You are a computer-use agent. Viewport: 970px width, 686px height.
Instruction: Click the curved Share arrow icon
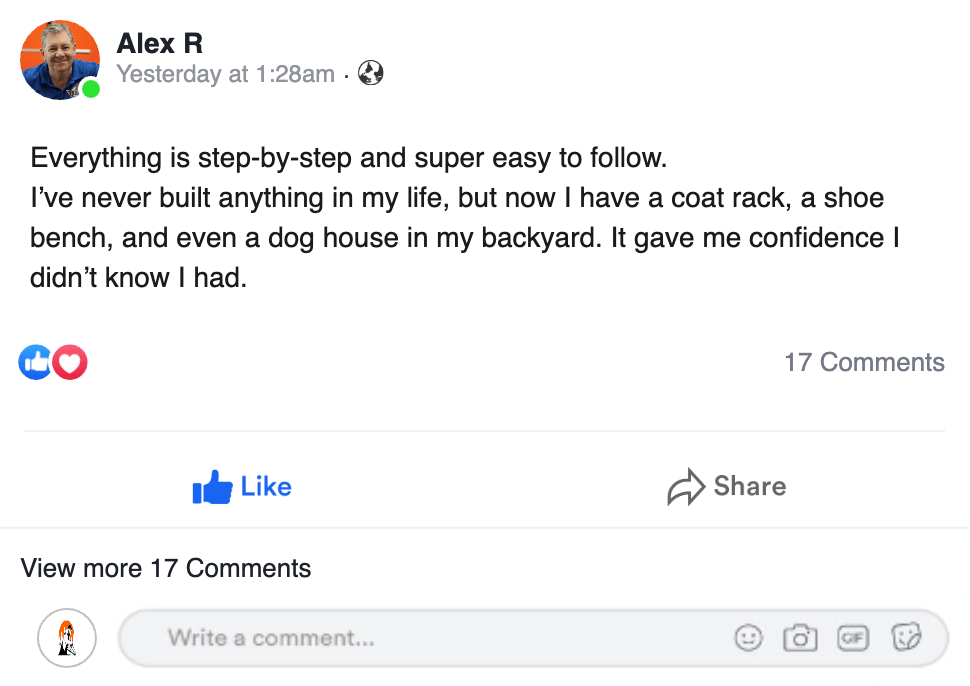pos(686,488)
